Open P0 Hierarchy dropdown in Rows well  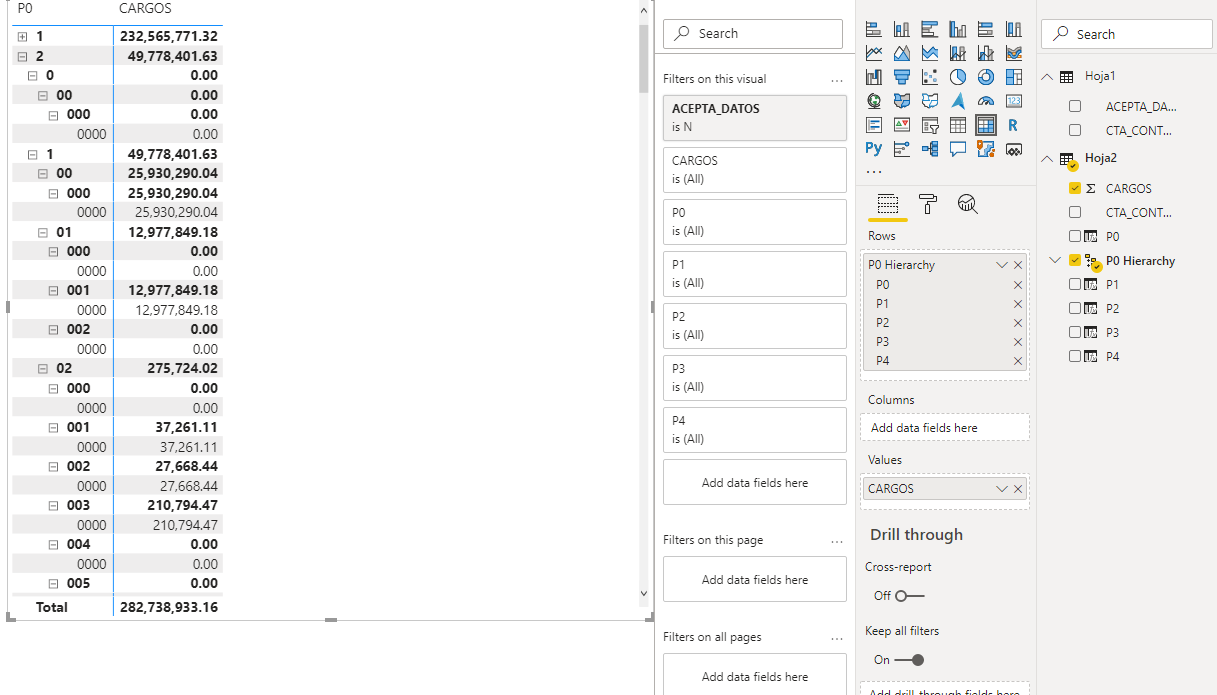pyautogui.click(x=1001, y=265)
